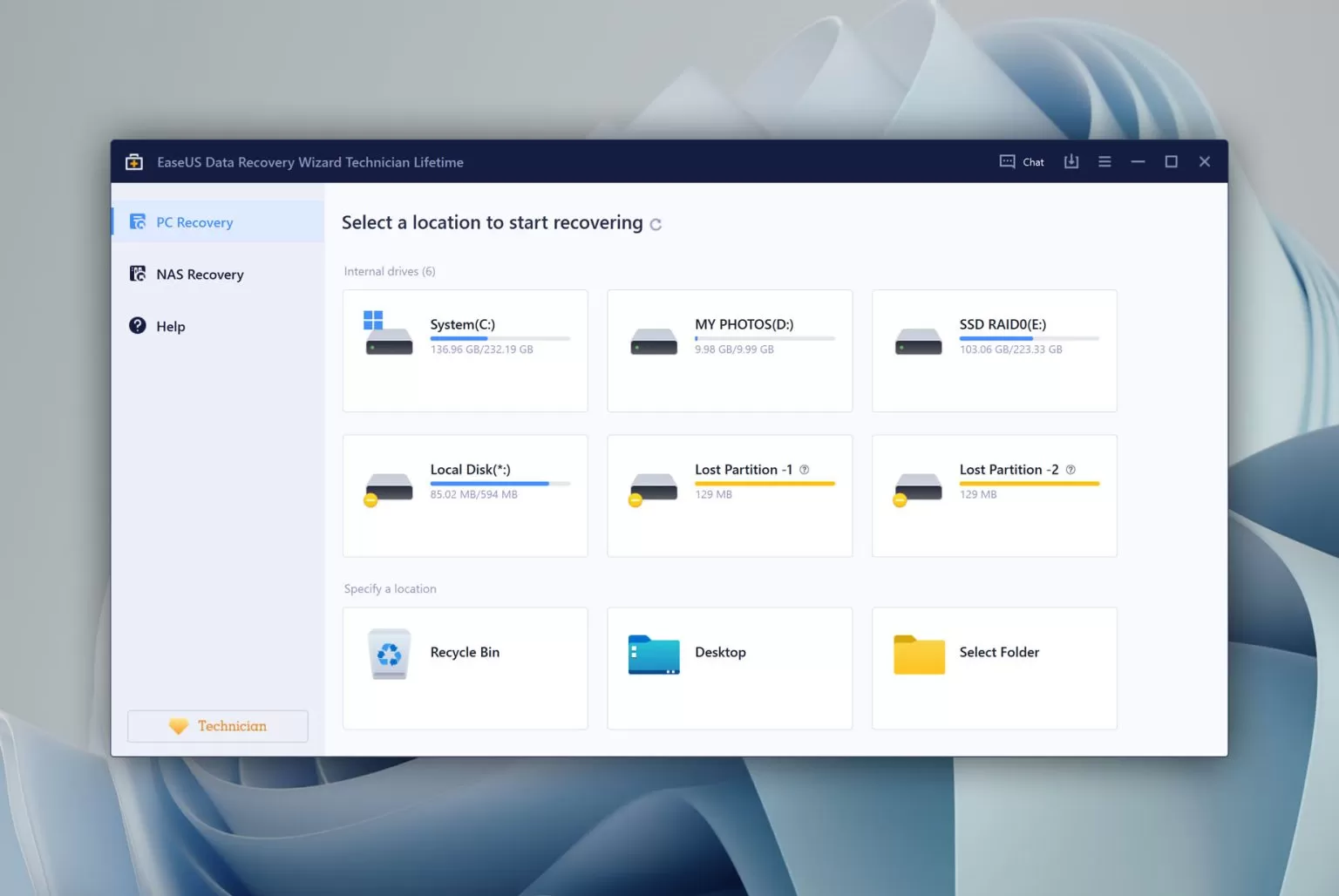Image resolution: width=1339 pixels, height=896 pixels.
Task: Select the MY PHOTOS(D:) drive name
Action: pyautogui.click(x=744, y=324)
